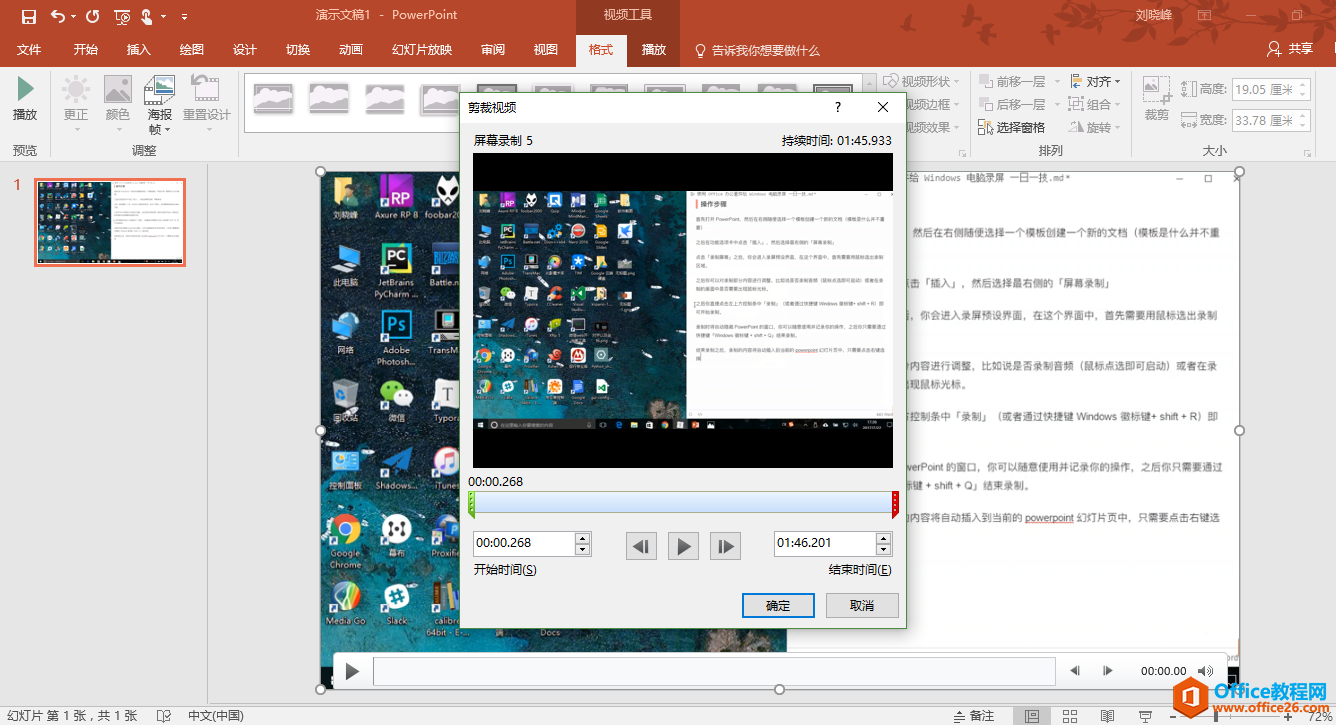Play the video in the trim dialog

coord(683,546)
